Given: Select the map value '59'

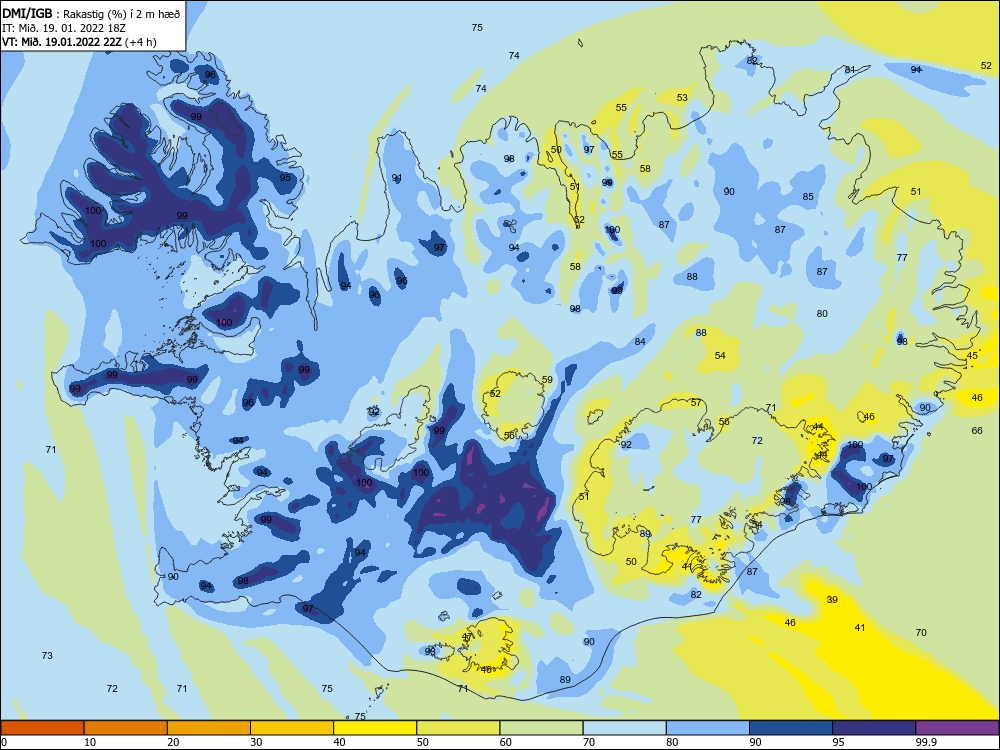Looking at the screenshot, I should coord(547,379).
